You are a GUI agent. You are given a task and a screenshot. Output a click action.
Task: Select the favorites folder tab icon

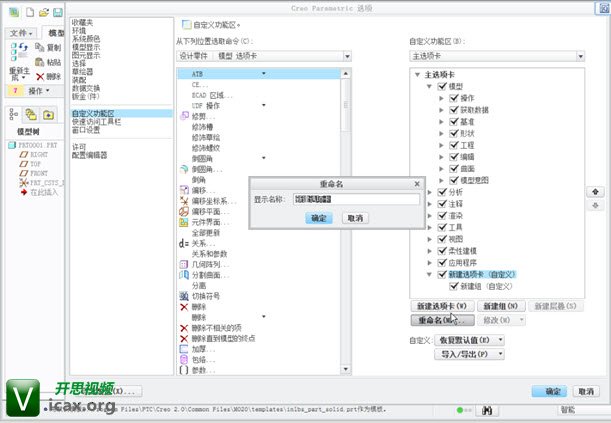pos(48,115)
